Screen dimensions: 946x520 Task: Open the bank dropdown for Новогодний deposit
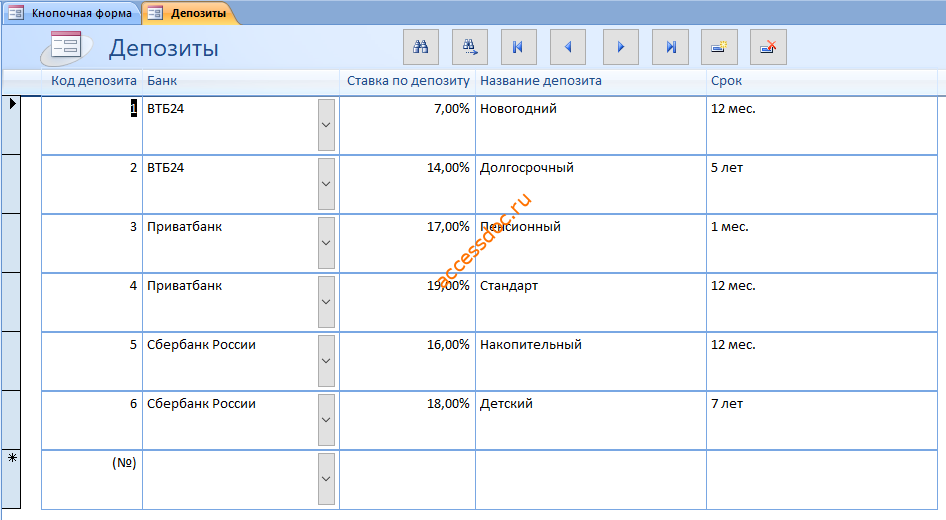326,125
